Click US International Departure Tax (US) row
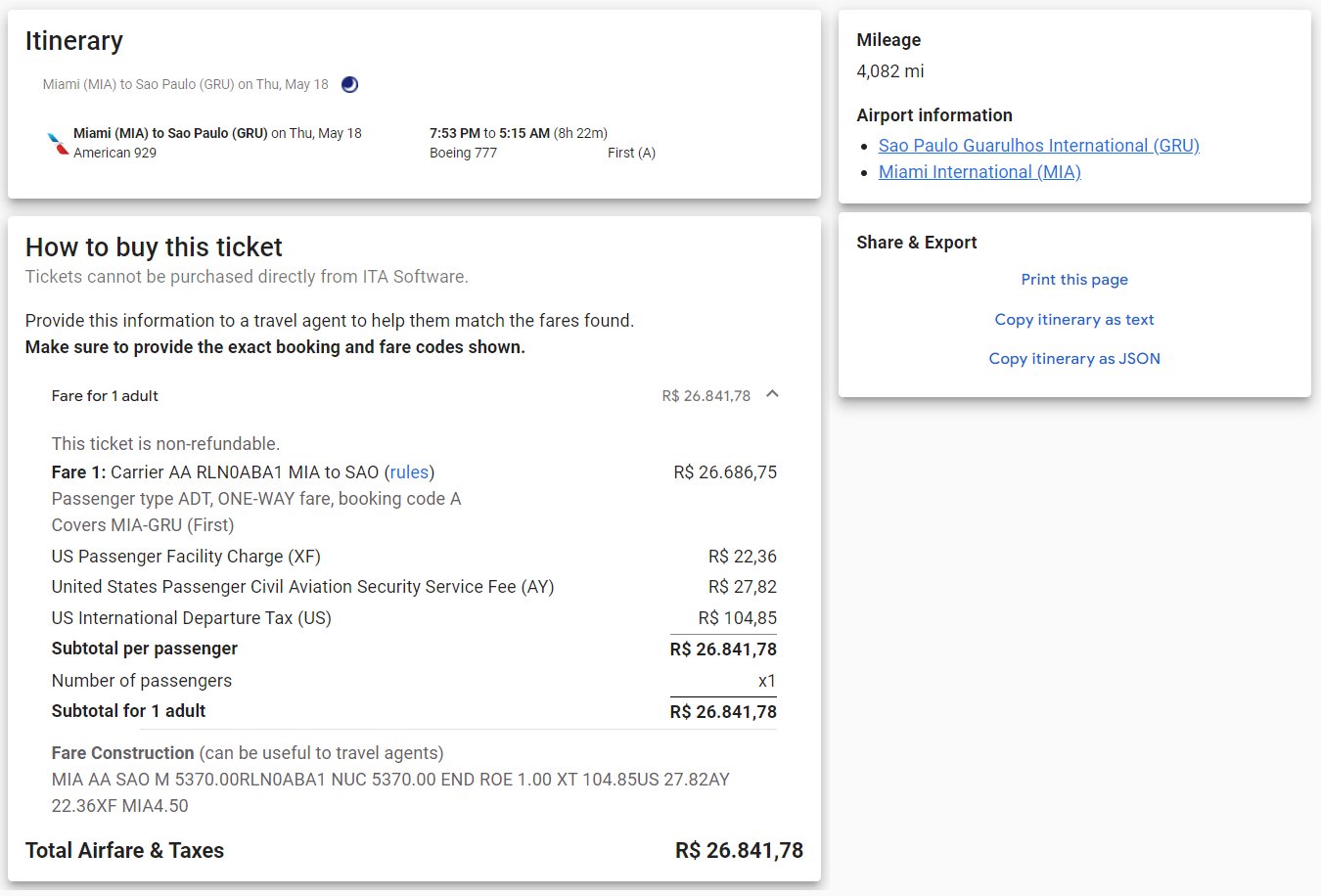This screenshot has width=1321, height=896. tap(414, 618)
